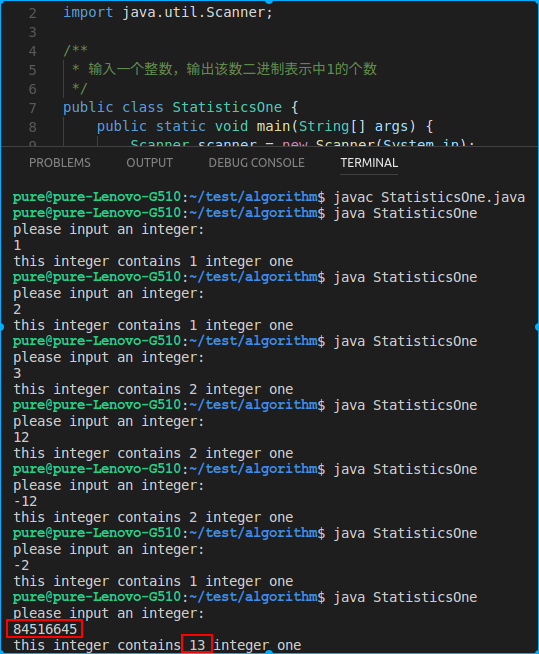
Task: Click "java.util.Scanner;" in the import line
Action: click(198, 13)
